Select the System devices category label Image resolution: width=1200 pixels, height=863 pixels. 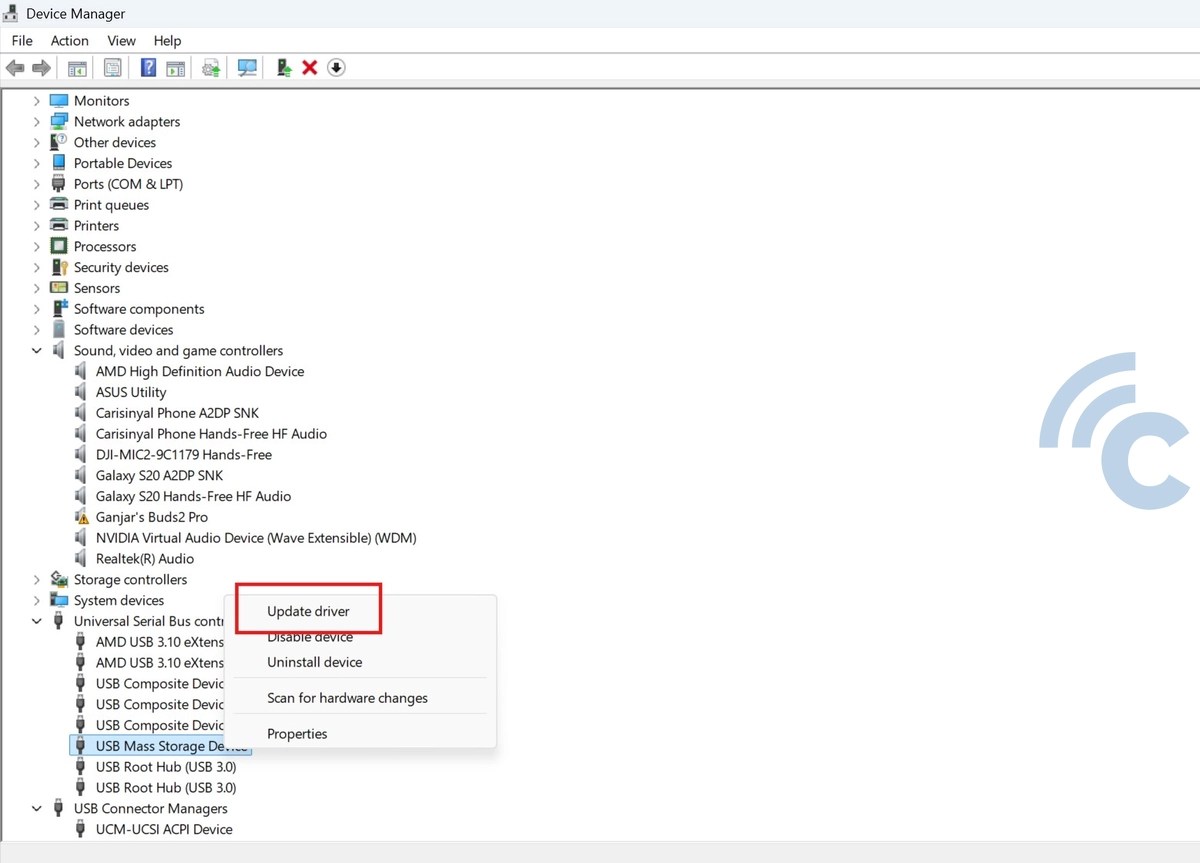119,601
